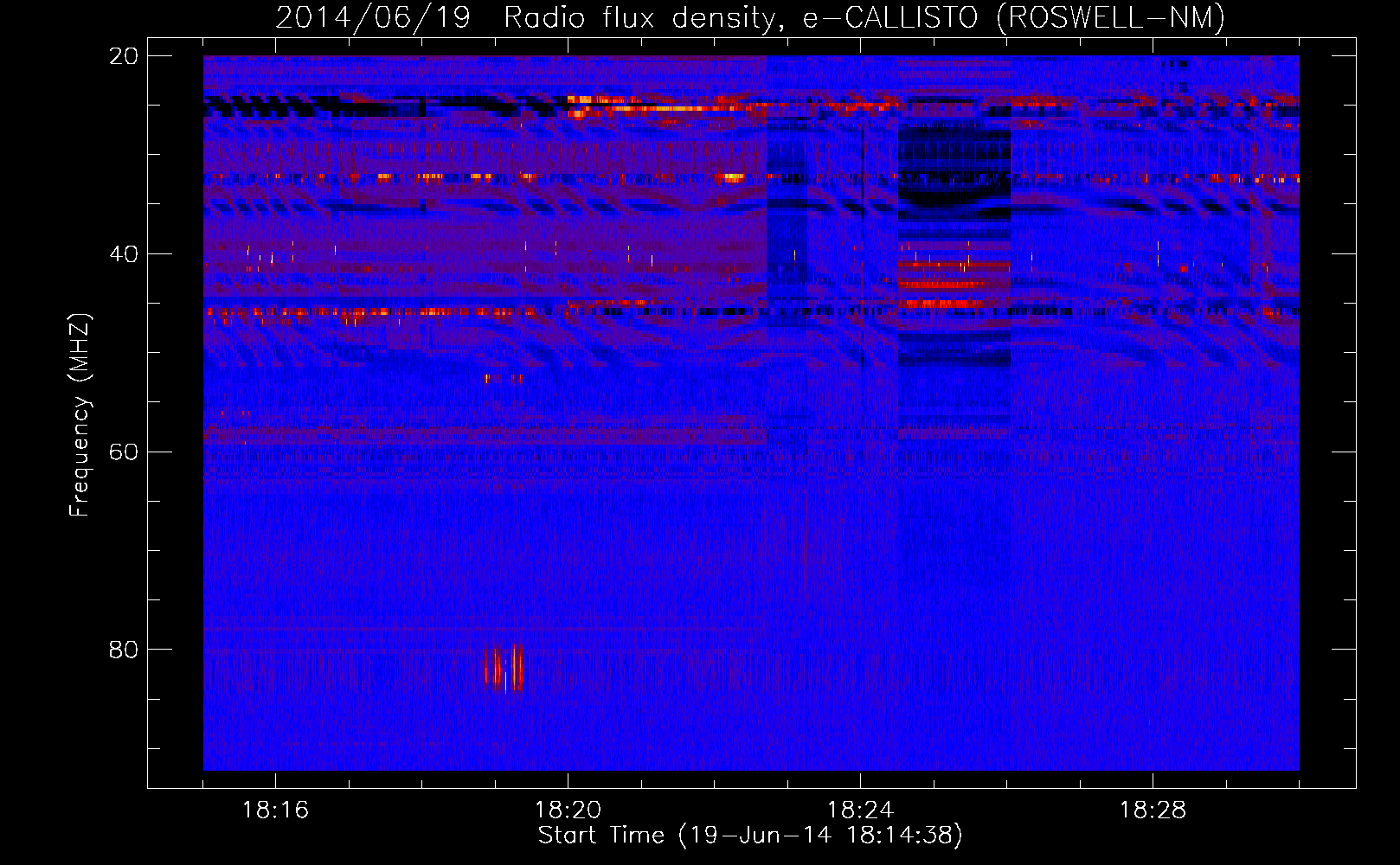Click the red burst cluster near 82 MHz
This screenshot has width=1400, height=865.
tap(503, 669)
